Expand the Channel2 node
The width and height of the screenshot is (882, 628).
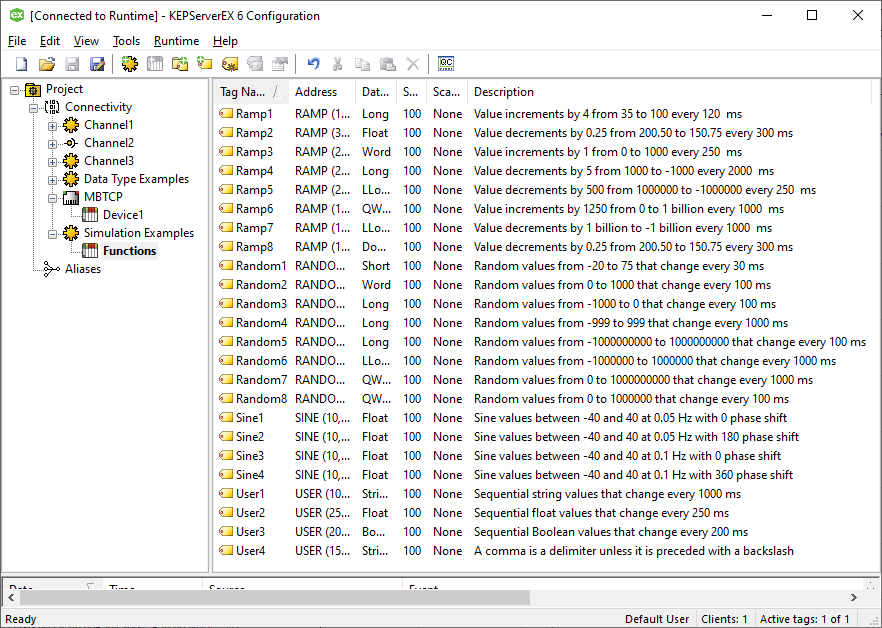click(x=52, y=144)
